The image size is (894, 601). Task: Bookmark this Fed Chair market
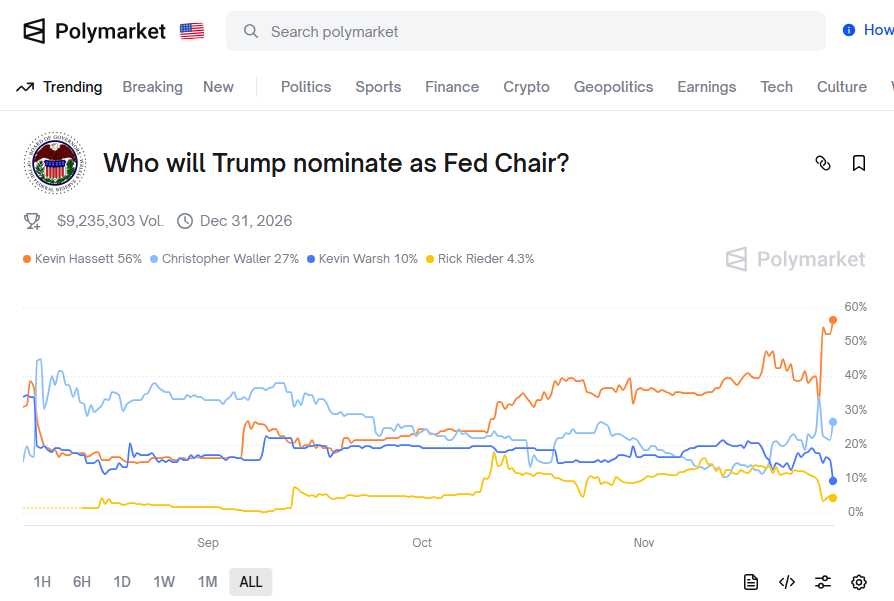pos(859,162)
